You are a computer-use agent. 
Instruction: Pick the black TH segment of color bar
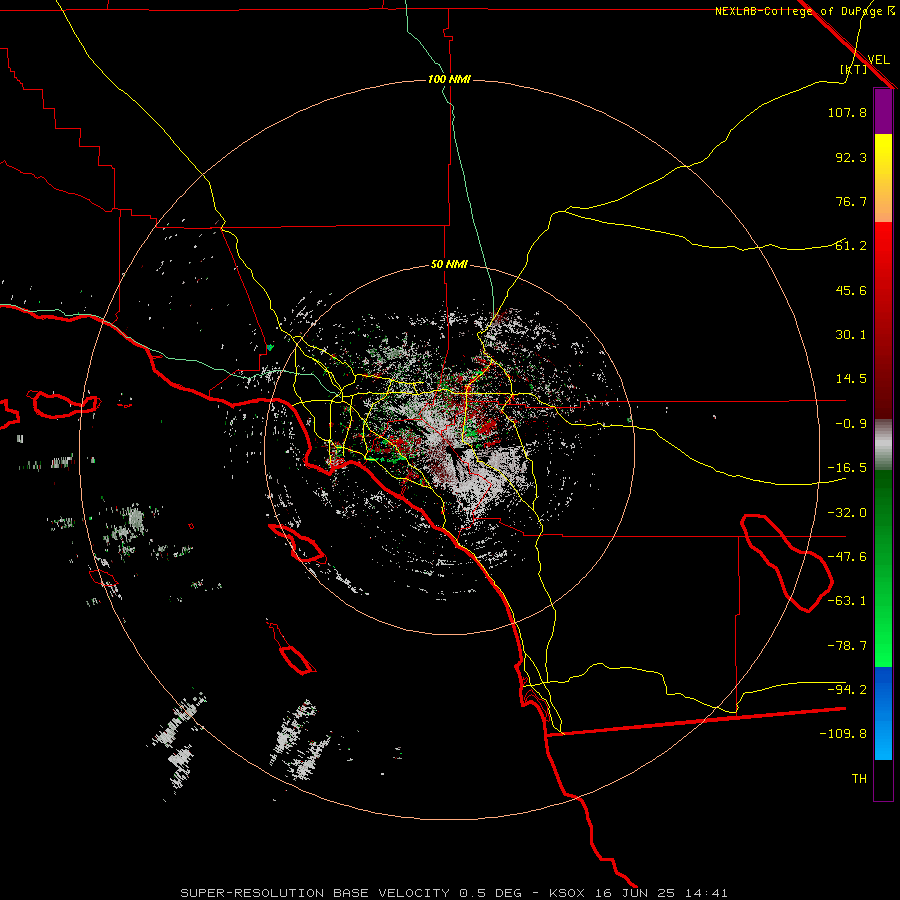pos(883,779)
